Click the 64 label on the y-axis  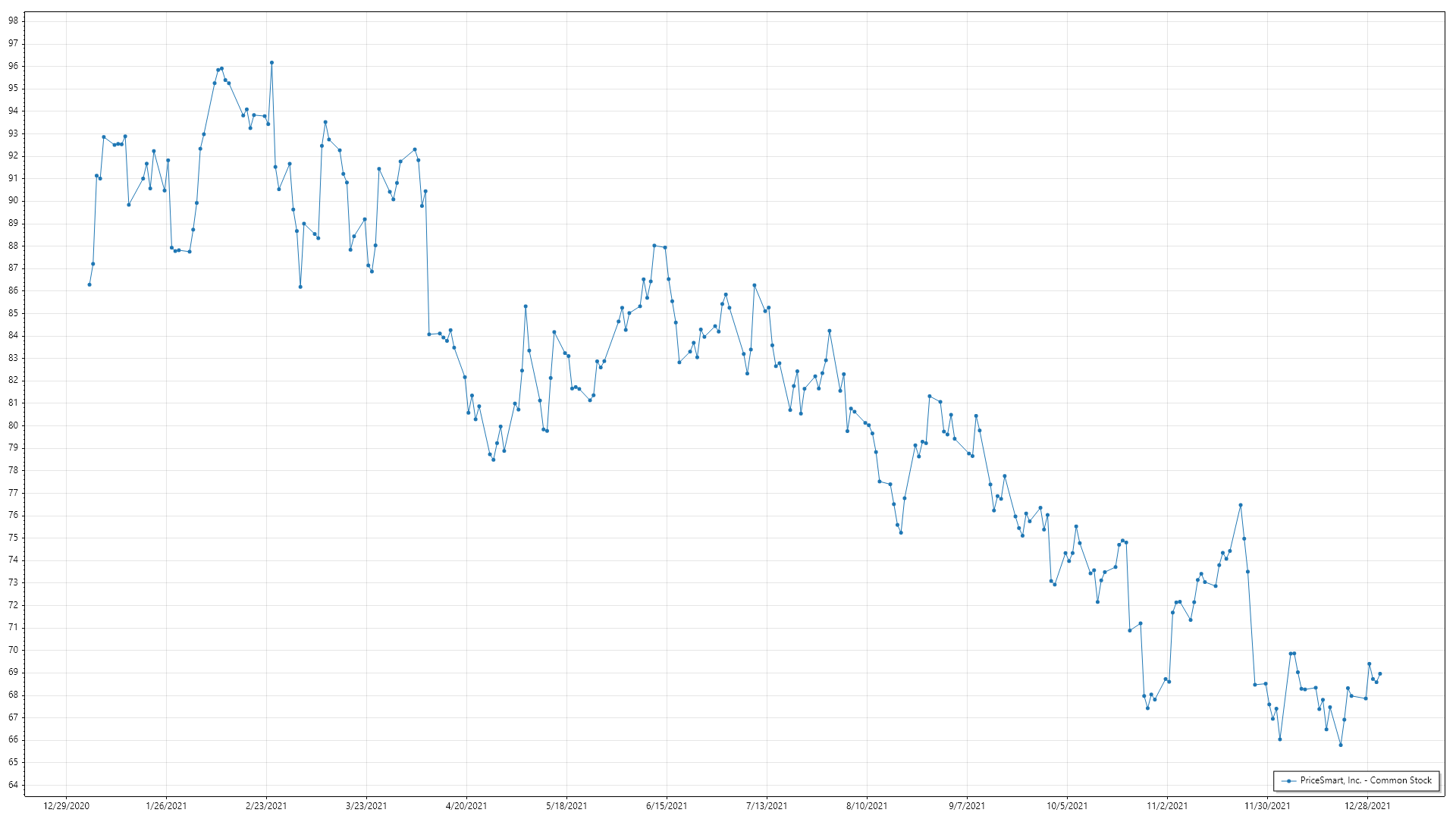(x=13, y=785)
